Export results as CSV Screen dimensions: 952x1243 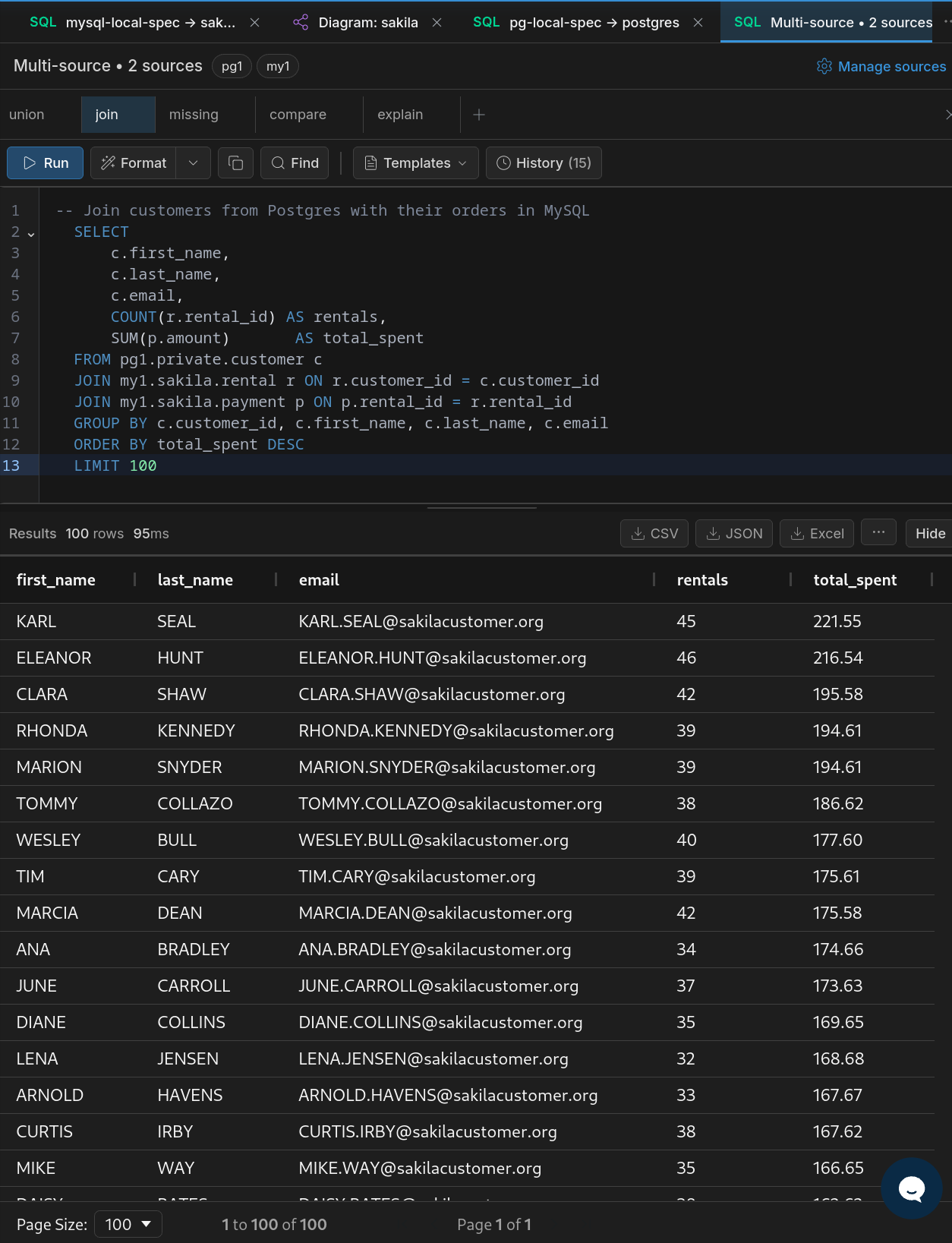coord(654,534)
